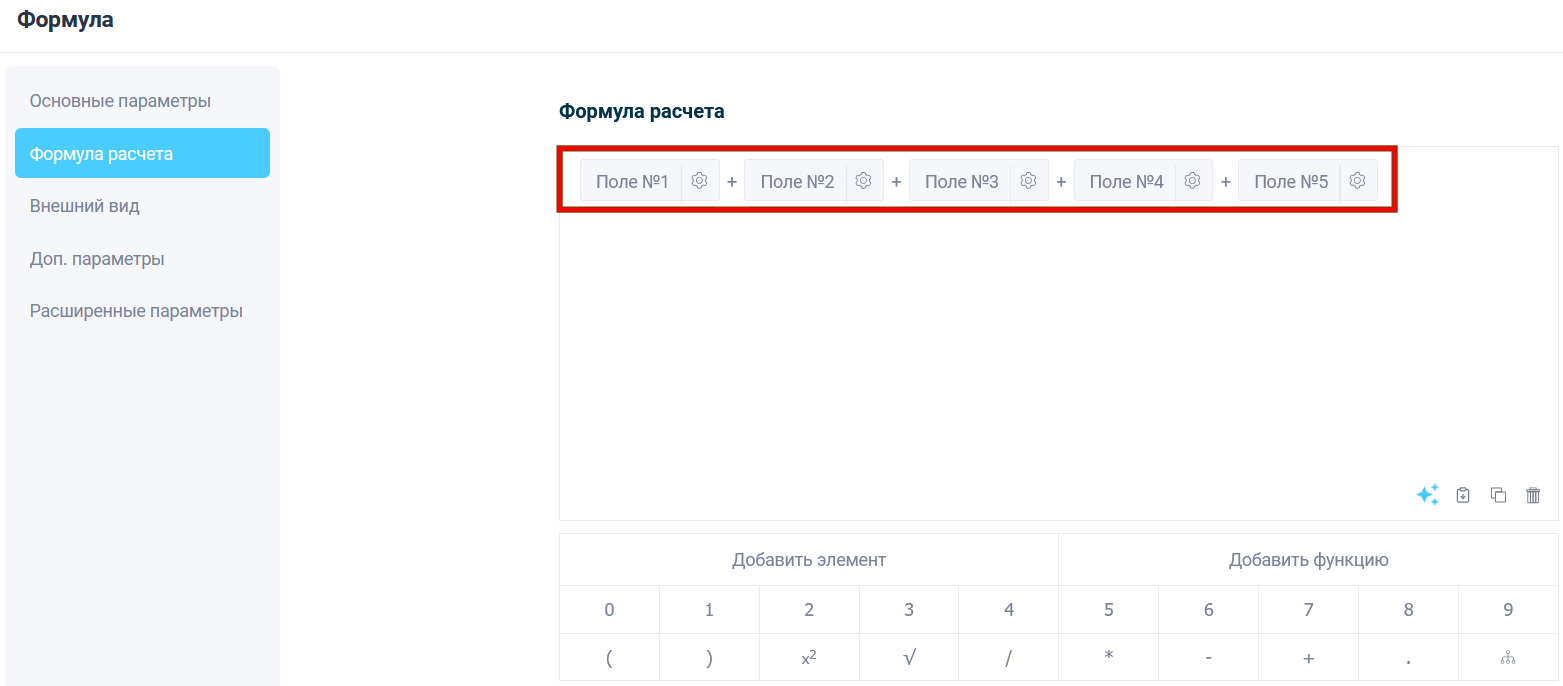Image resolution: width=1563 pixels, height=686 pixels.
Task: Insert a closing parenthesis
Action: 709,658
